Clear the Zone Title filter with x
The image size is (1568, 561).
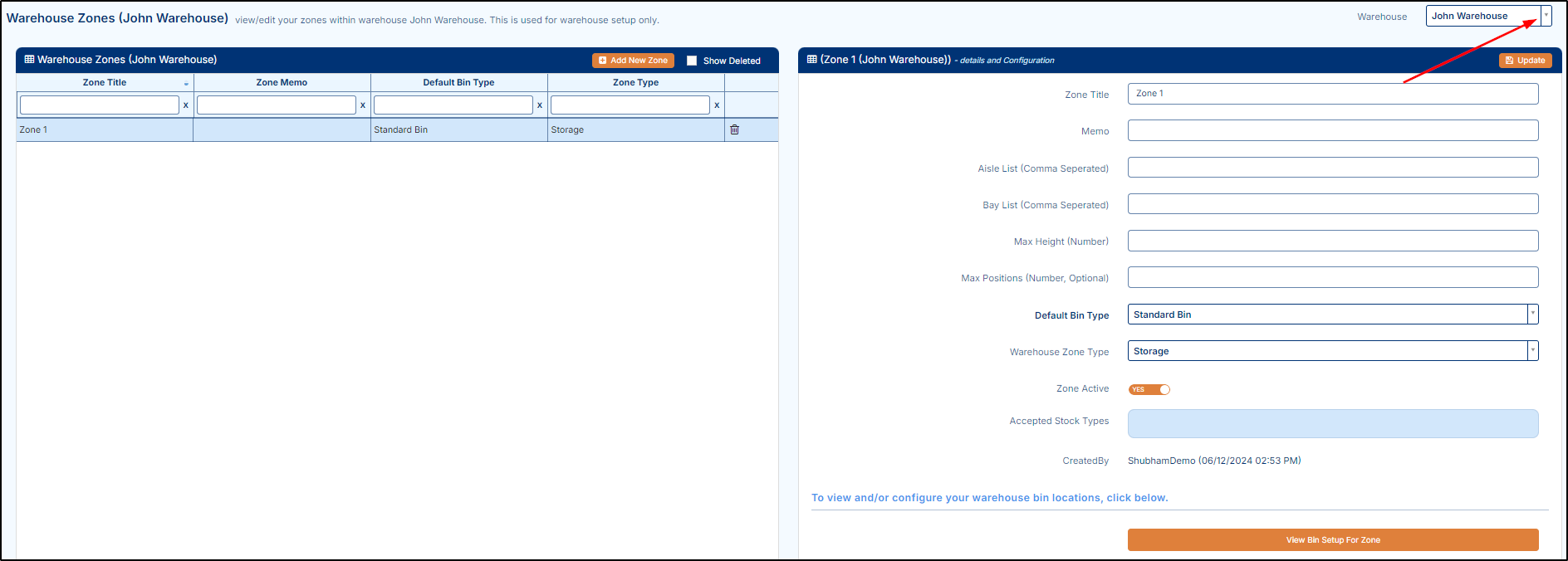point(186,105)
